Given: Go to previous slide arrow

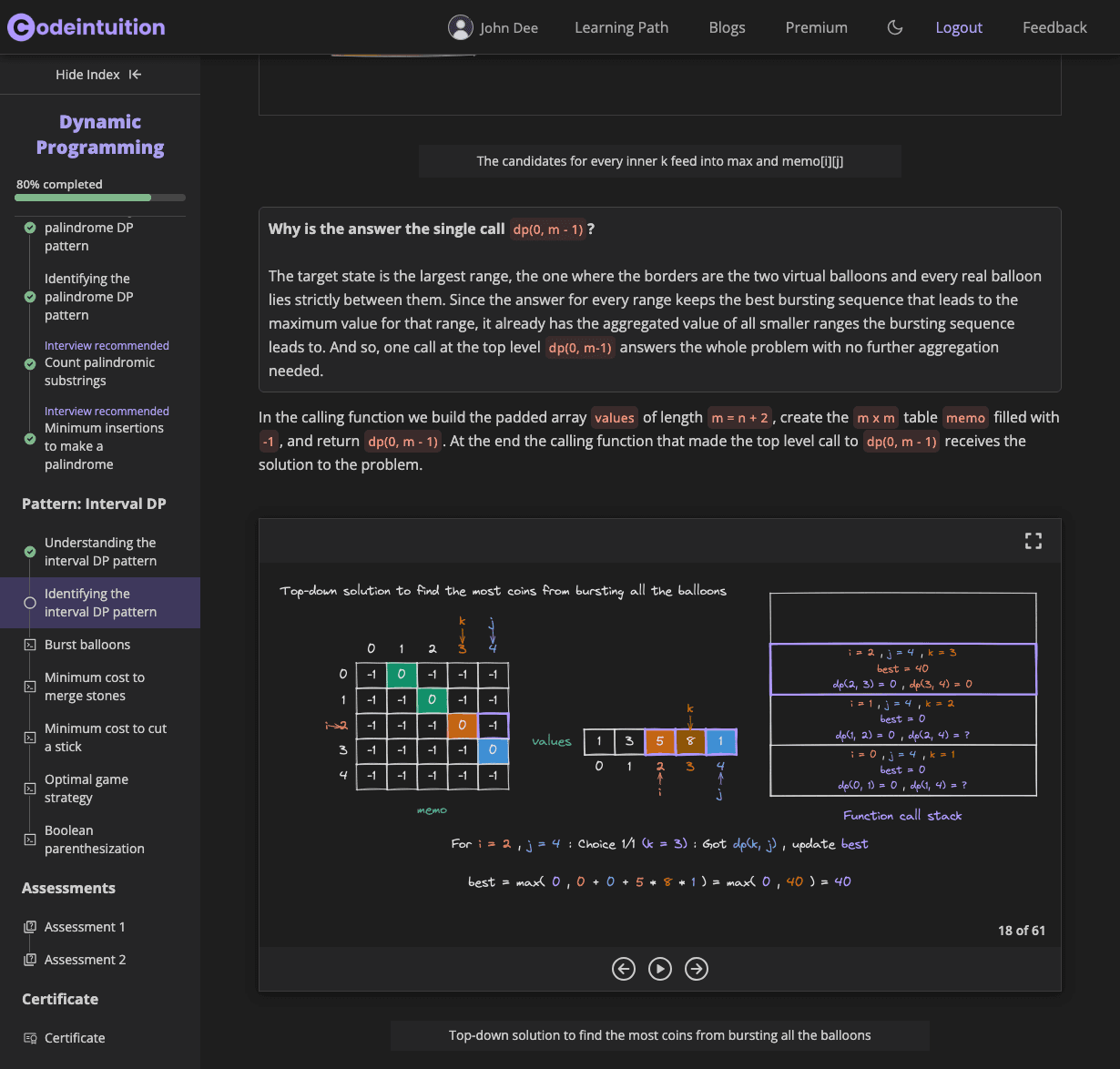Looking at the screenshot, I should pos(624,969).
